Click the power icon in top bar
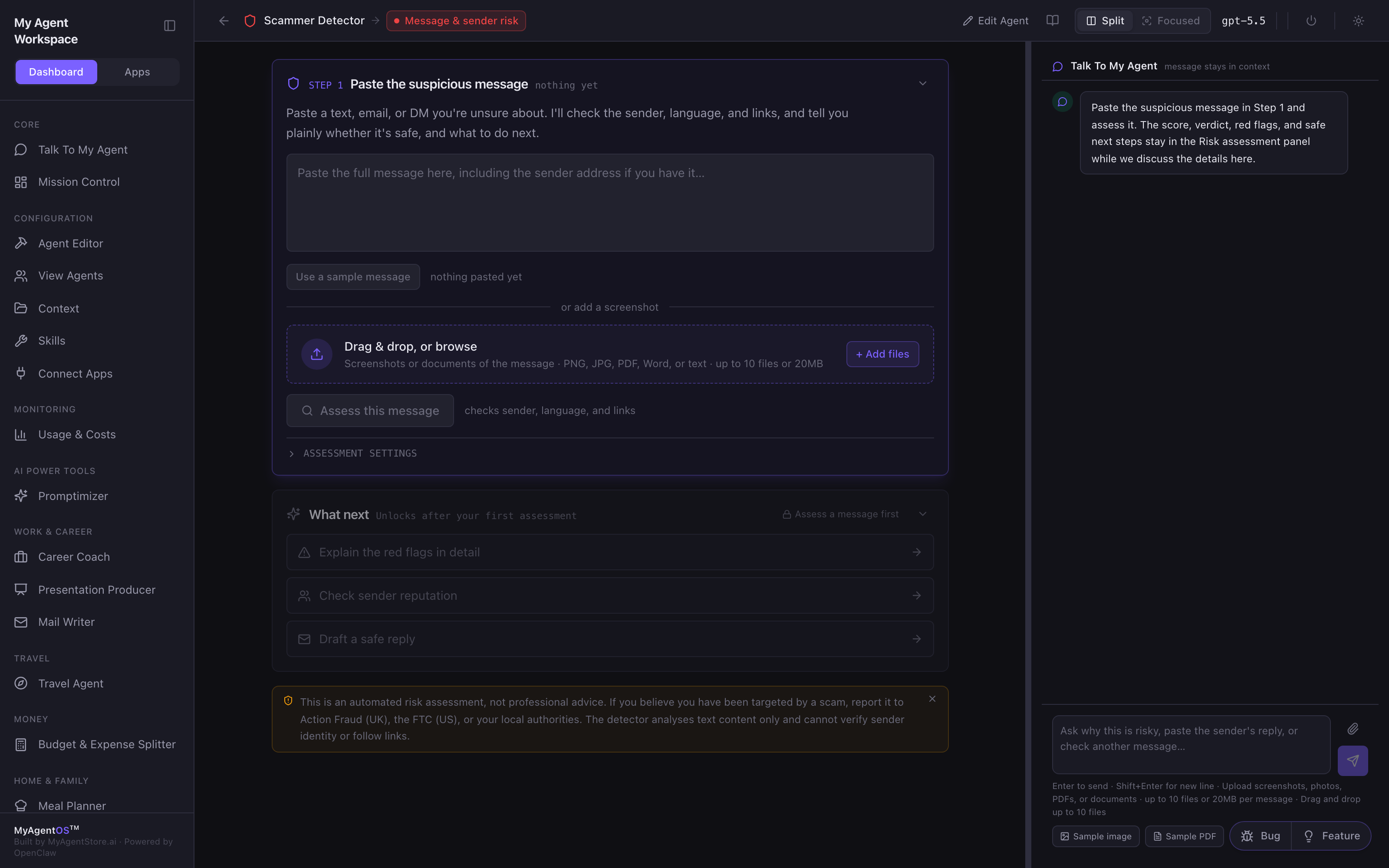 click(1311, 21)
